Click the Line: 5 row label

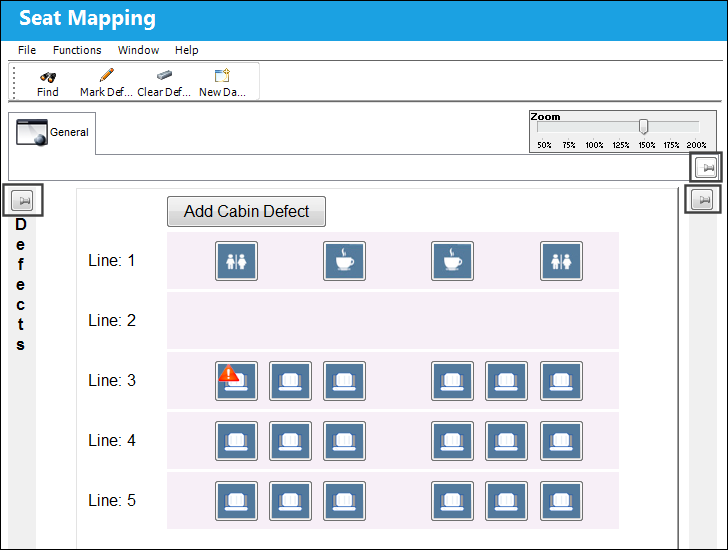(112, 500)
